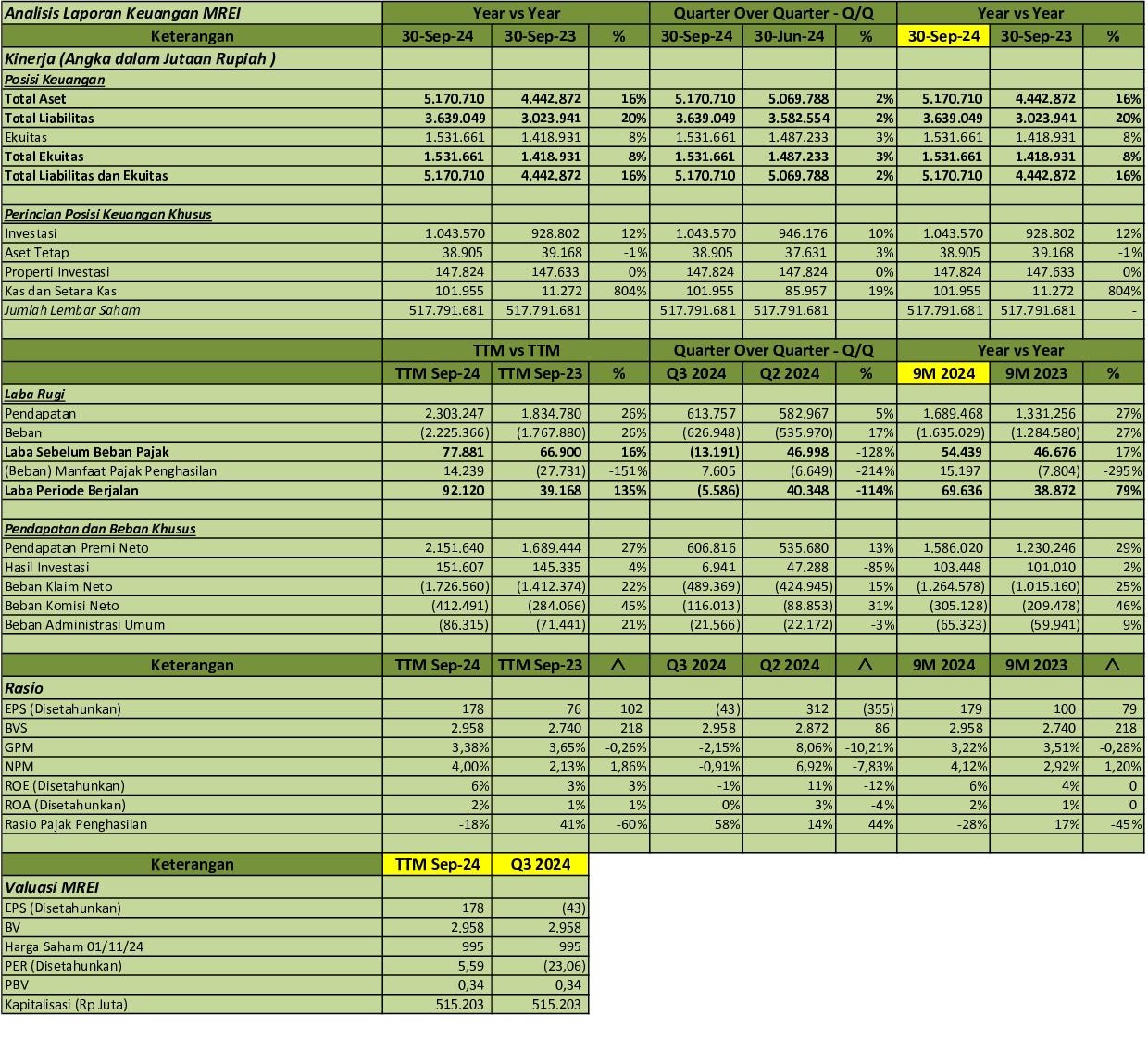Select NPM Q2 2024 value 6,92%
This screenshot has width=1148, height=1040.
click(x=811, y=766)
